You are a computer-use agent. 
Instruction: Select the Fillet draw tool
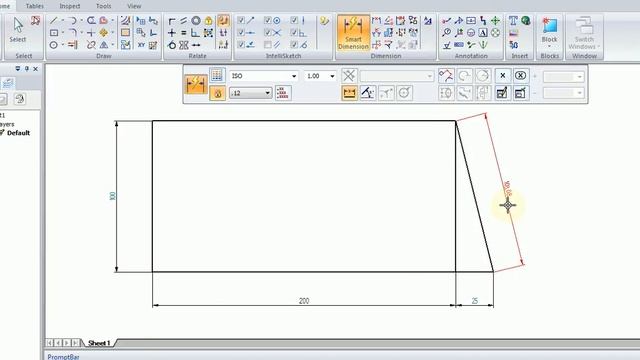[72, 33]
